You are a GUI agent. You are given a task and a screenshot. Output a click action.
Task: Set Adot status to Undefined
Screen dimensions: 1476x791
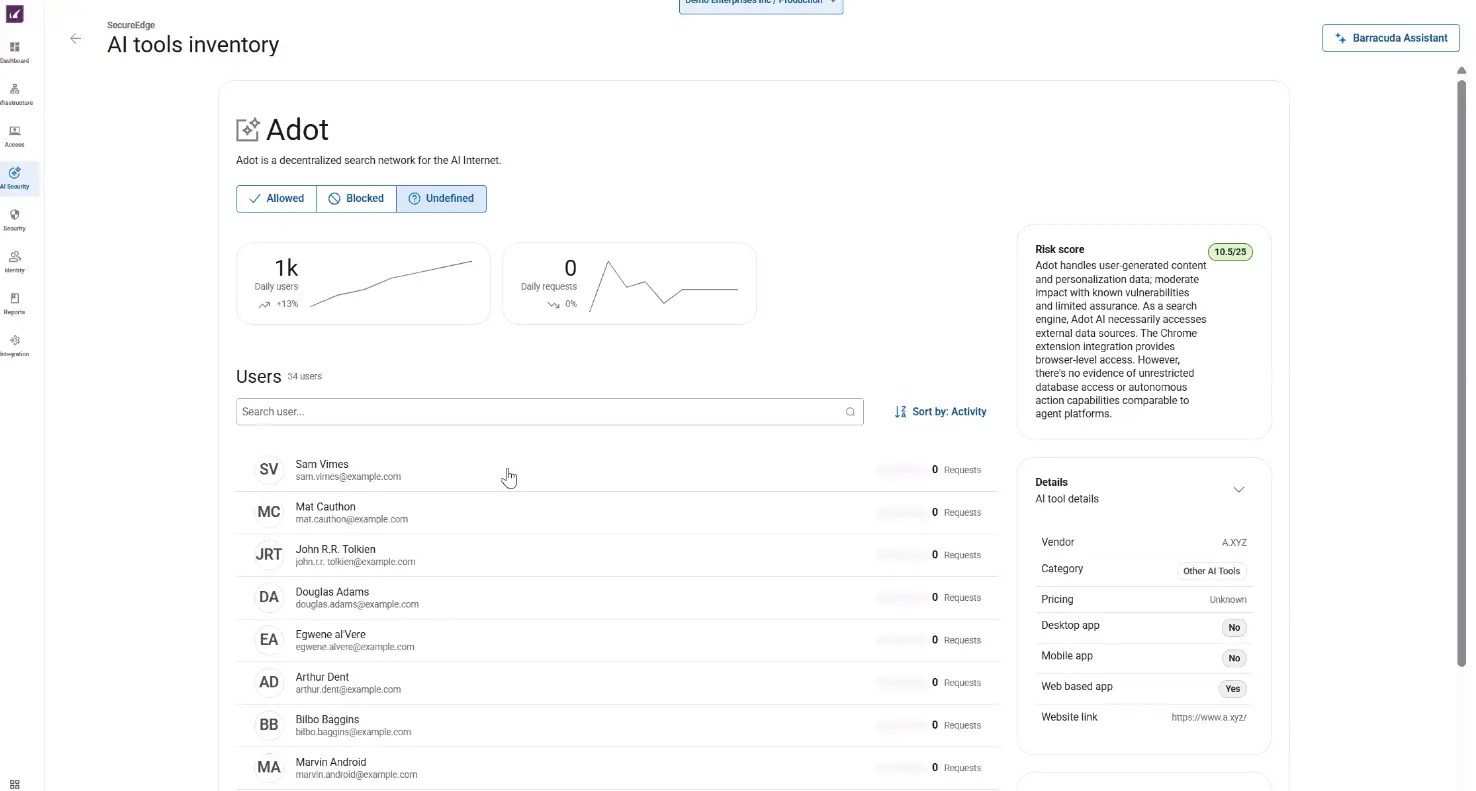[x=441, y=198]
